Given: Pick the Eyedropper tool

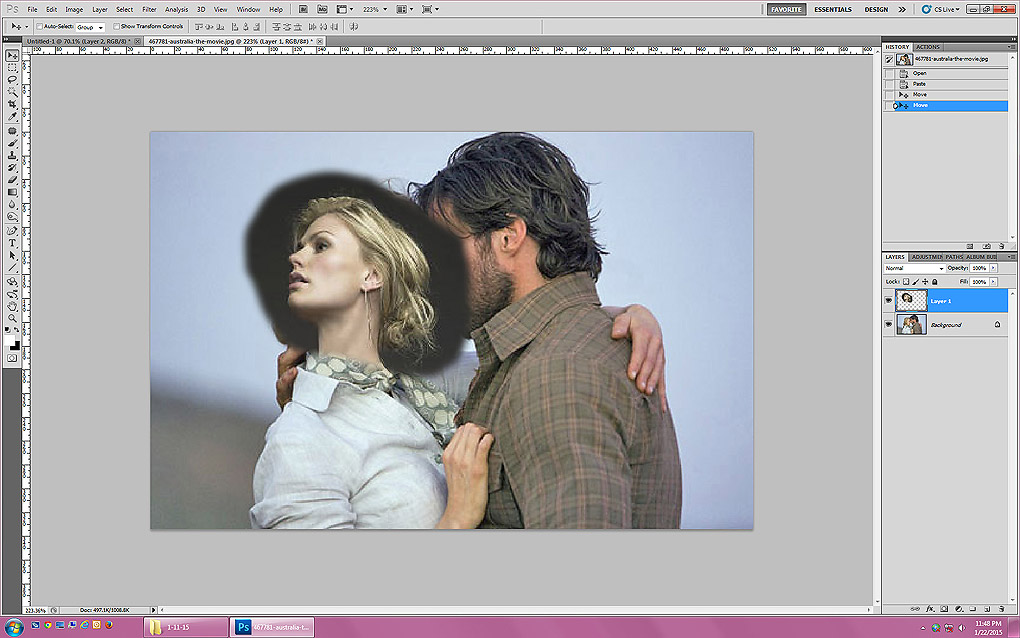Looking at the screenshot, I should 12,117.
